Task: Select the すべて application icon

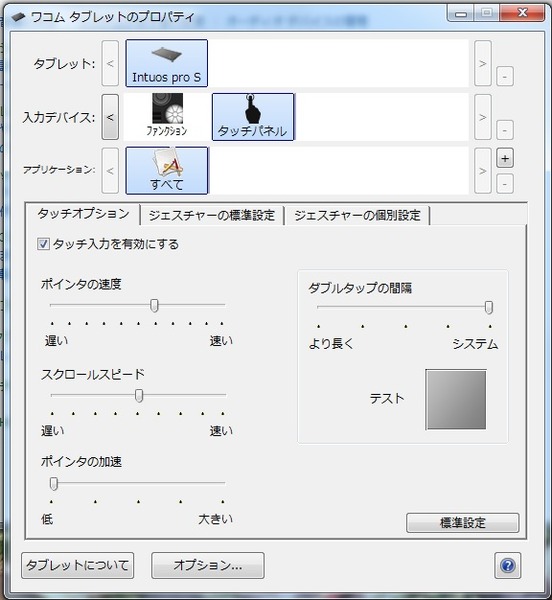Action: (167, 171)
